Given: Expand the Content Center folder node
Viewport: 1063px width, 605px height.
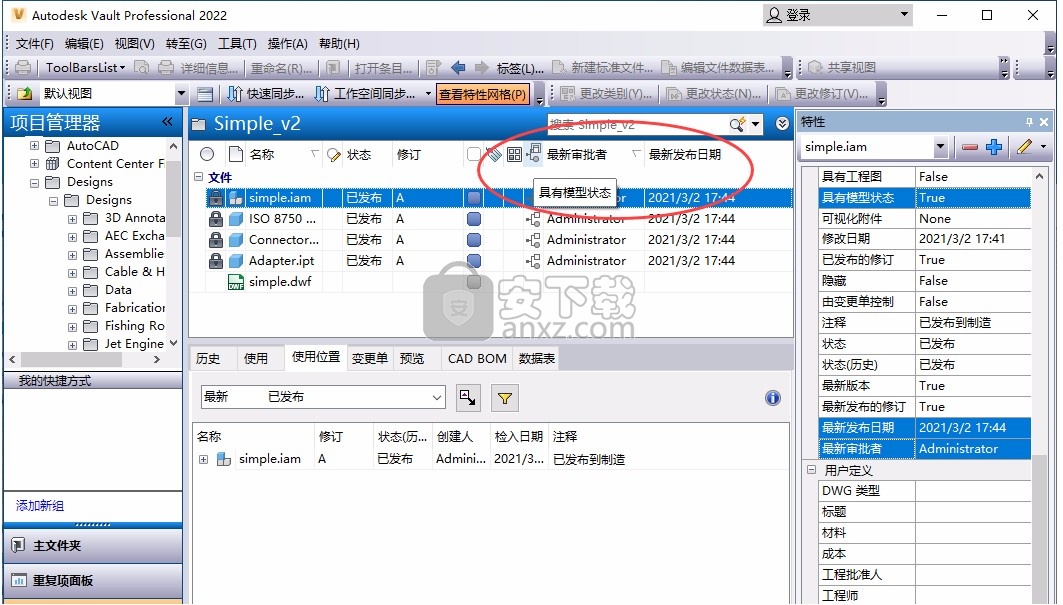Looking at the screenshot, I should 35,163.
